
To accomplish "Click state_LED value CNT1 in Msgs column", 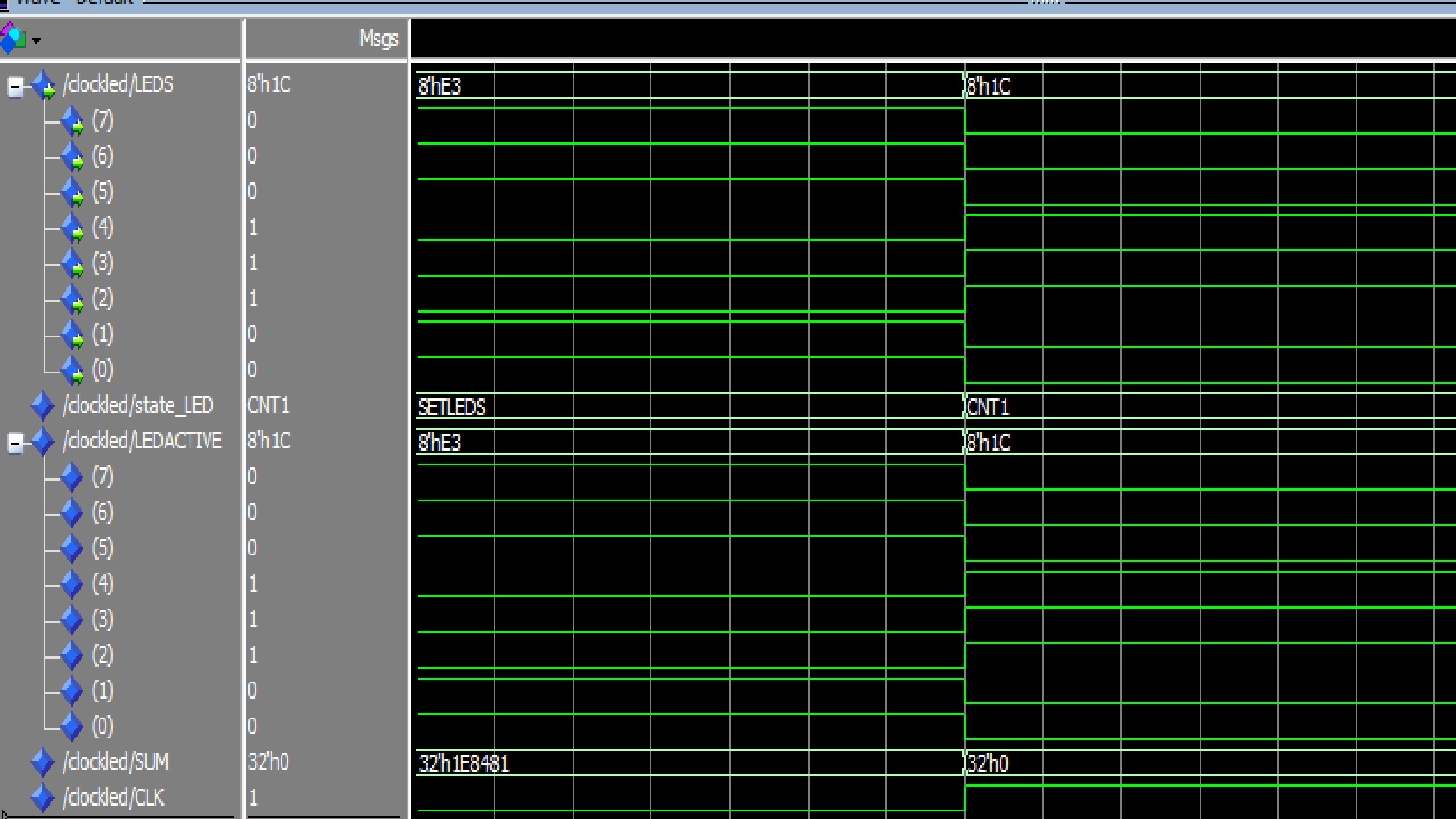I will tap(269, 406).
